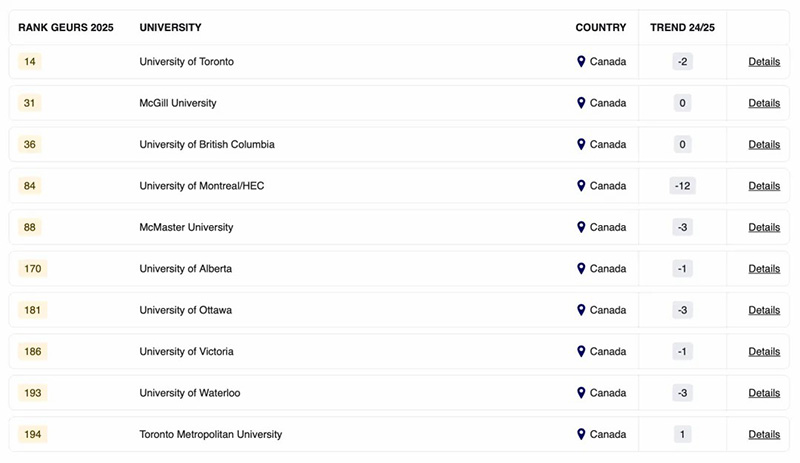Screen dimensions: 800x463
Task: Select the map pin in the University of British Columbia row
Action: point(581,144)
